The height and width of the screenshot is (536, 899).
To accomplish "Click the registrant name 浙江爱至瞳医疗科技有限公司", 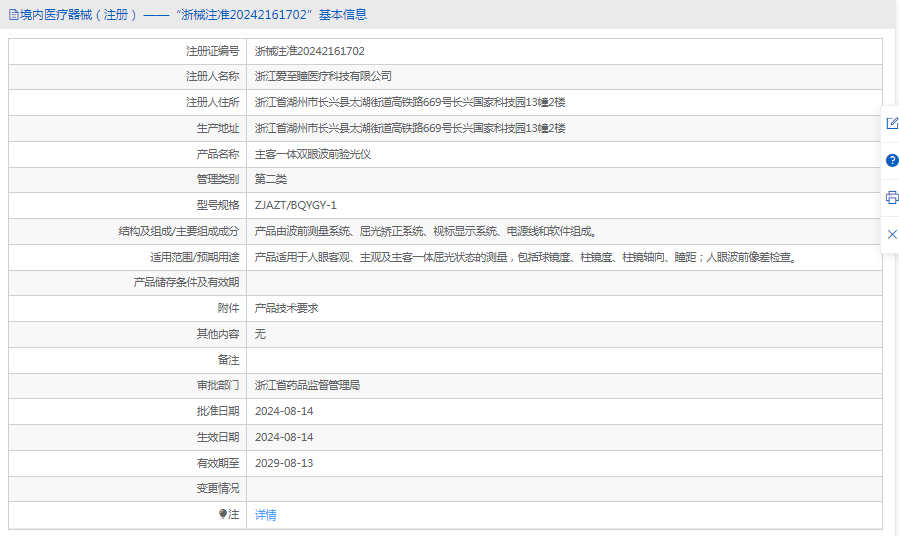I will click(x=323, y=76).
